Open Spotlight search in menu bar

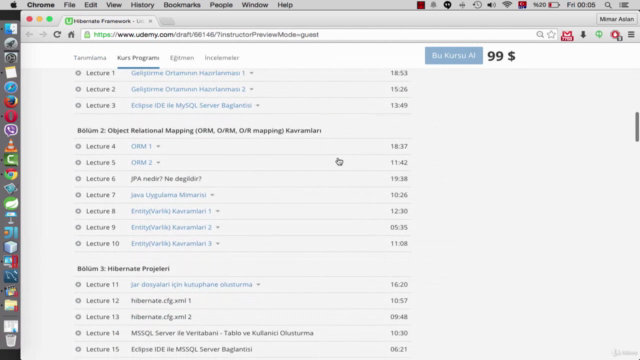click(608, 5)
